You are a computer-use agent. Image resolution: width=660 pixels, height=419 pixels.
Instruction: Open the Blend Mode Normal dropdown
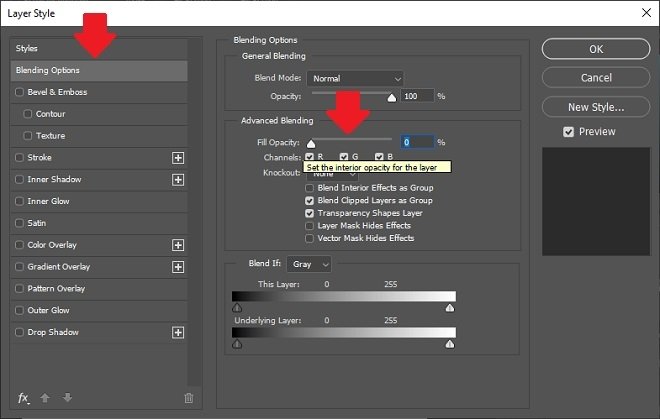(355, 79)
